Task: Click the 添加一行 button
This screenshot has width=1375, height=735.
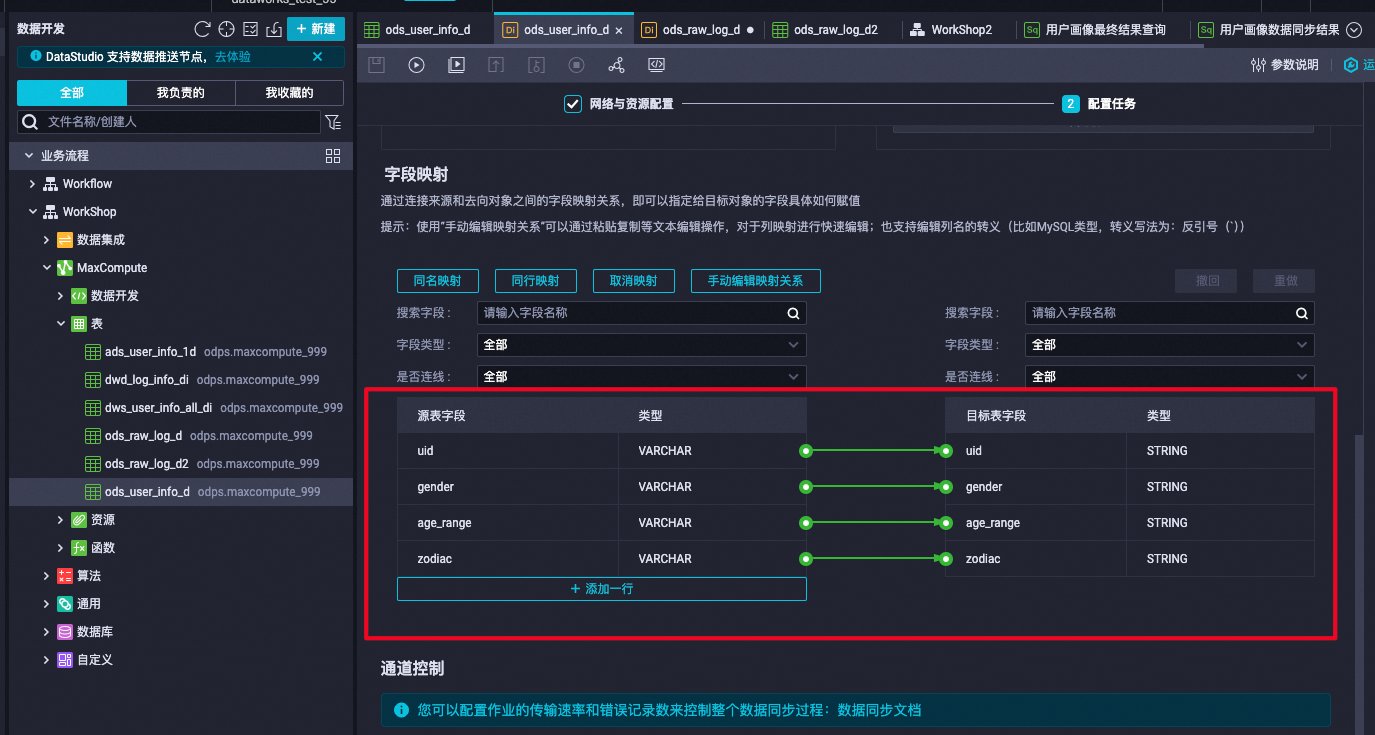Action: [602, 589]
